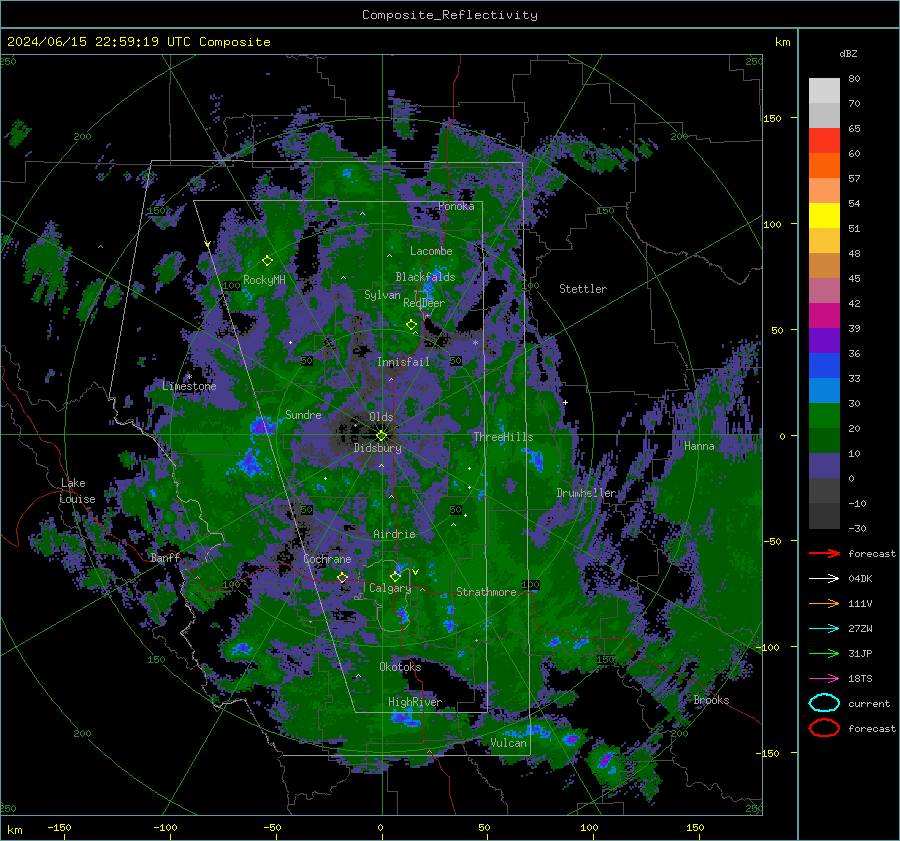Viewport: 900px width, 841px height.
Task: Click the Sylvan label
Action: click(382, 295)
